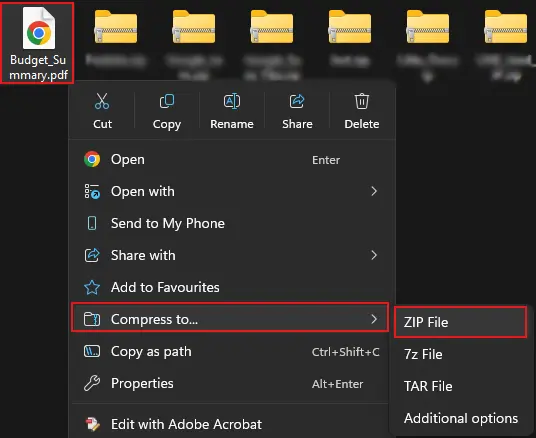Click the Copy icon in context menu
This screenshot has width=536, height=438.
(167, 101)
